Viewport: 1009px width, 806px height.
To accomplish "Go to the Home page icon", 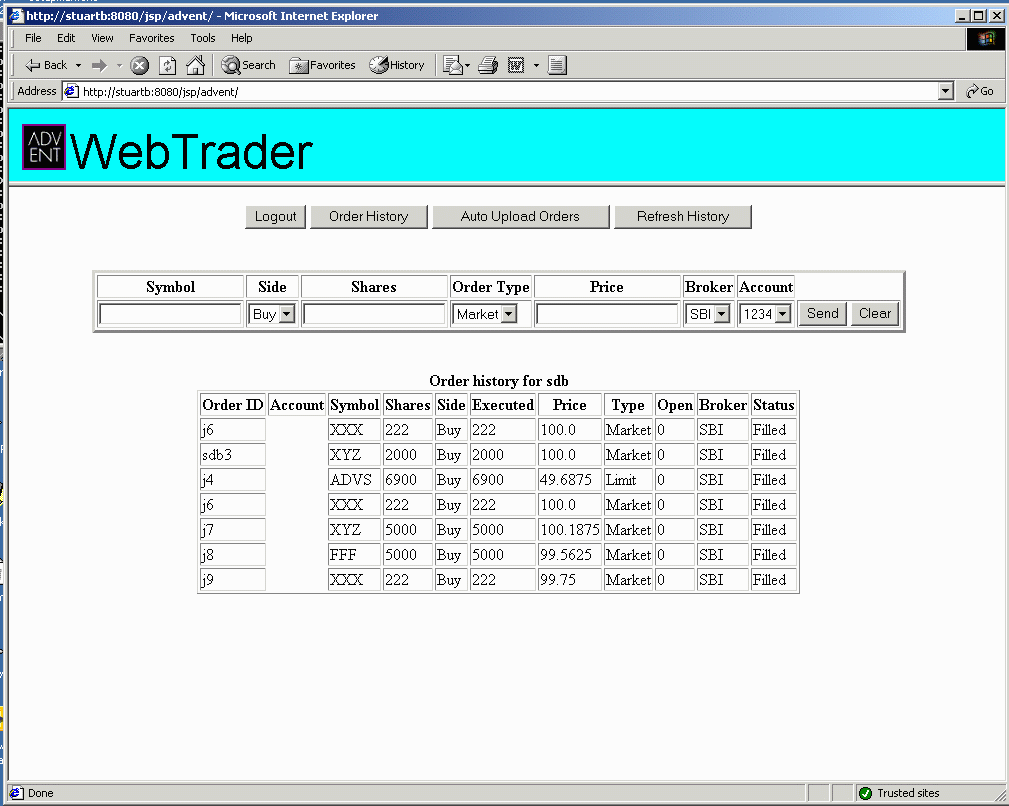I will click(196, 65).
